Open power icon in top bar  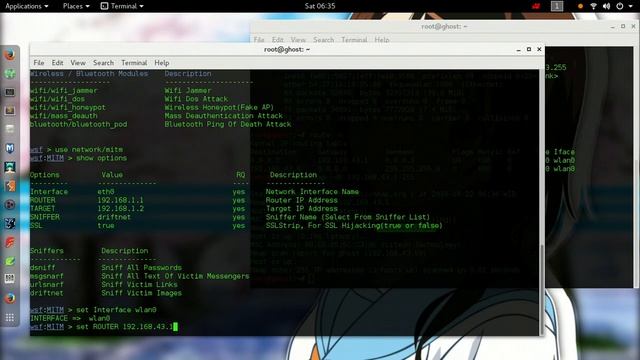click(620, 6)
